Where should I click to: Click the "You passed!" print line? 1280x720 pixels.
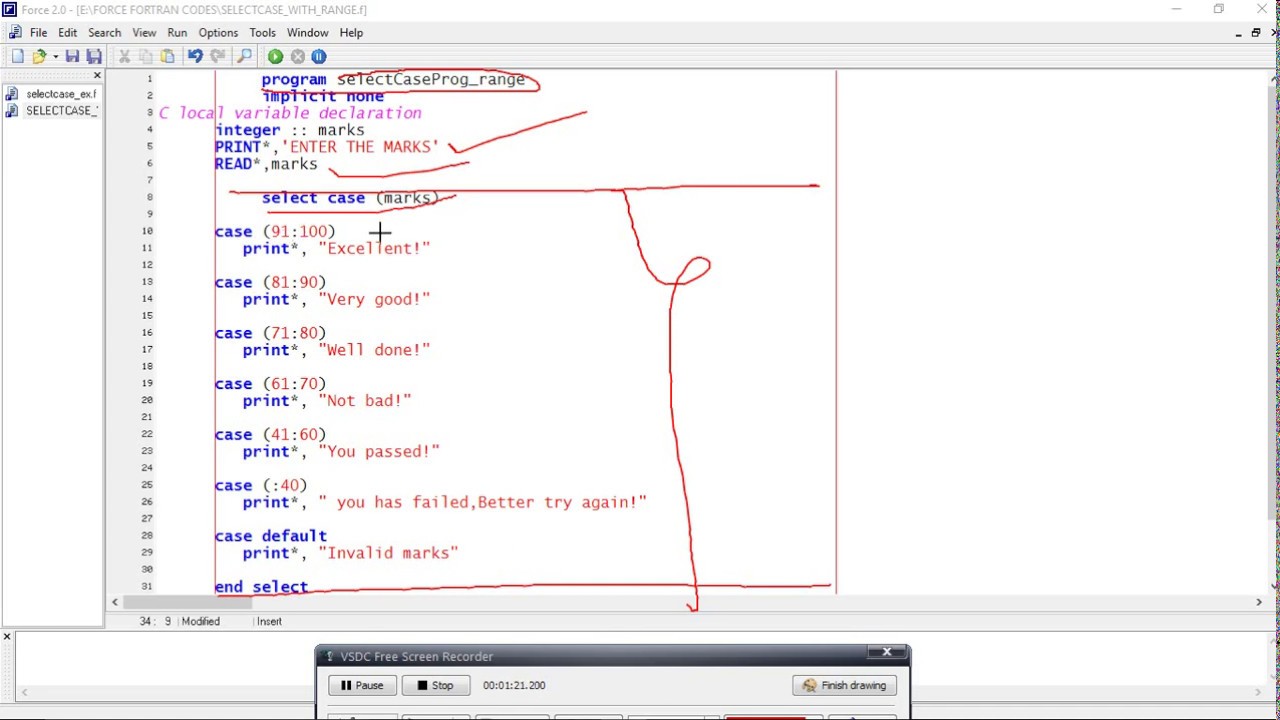[341, 452]
